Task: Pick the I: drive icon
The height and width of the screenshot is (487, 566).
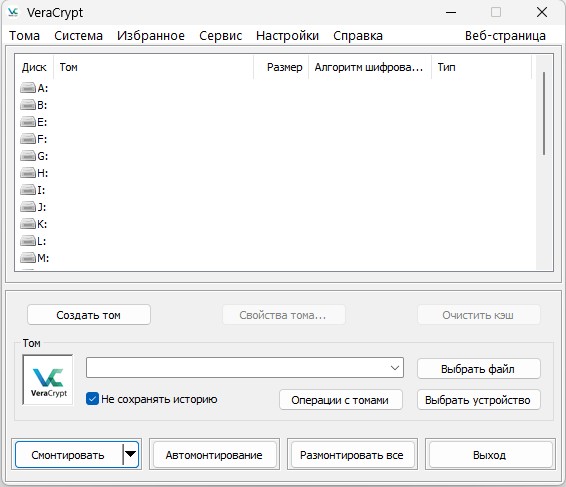Action: [x=28, y=190]
